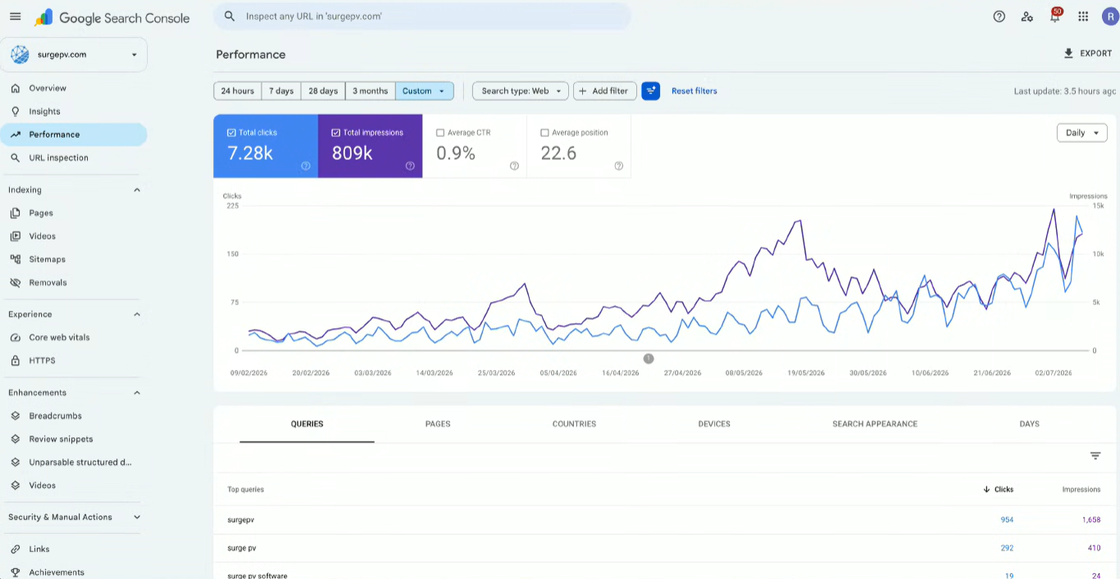The image size is (1120, 579).
Task: Click the URL inspection magnifier icon
Action: 15,158
